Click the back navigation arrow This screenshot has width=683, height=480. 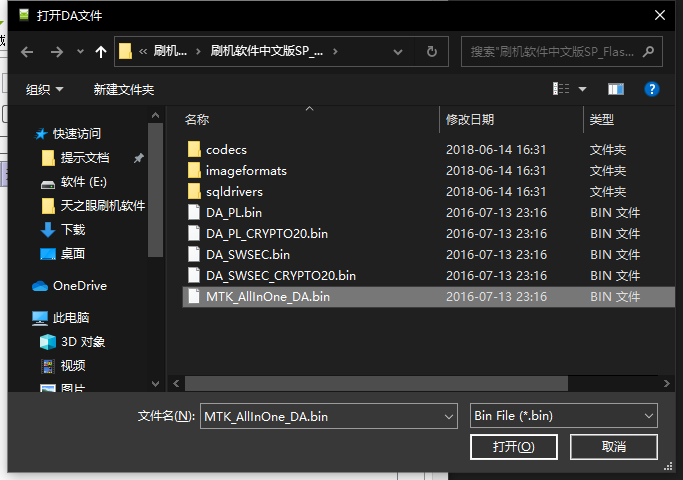pyautogui.click(x=27, y=51)
